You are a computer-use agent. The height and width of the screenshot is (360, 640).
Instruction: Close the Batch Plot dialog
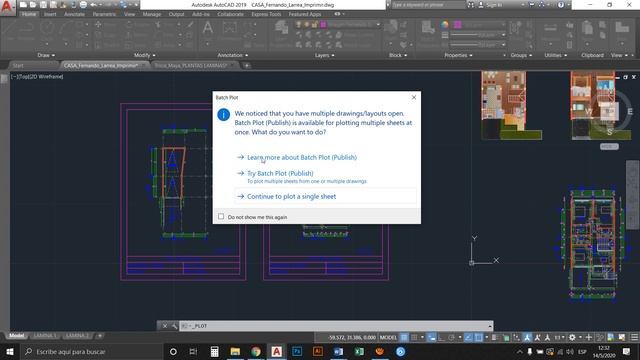(414, 97)
